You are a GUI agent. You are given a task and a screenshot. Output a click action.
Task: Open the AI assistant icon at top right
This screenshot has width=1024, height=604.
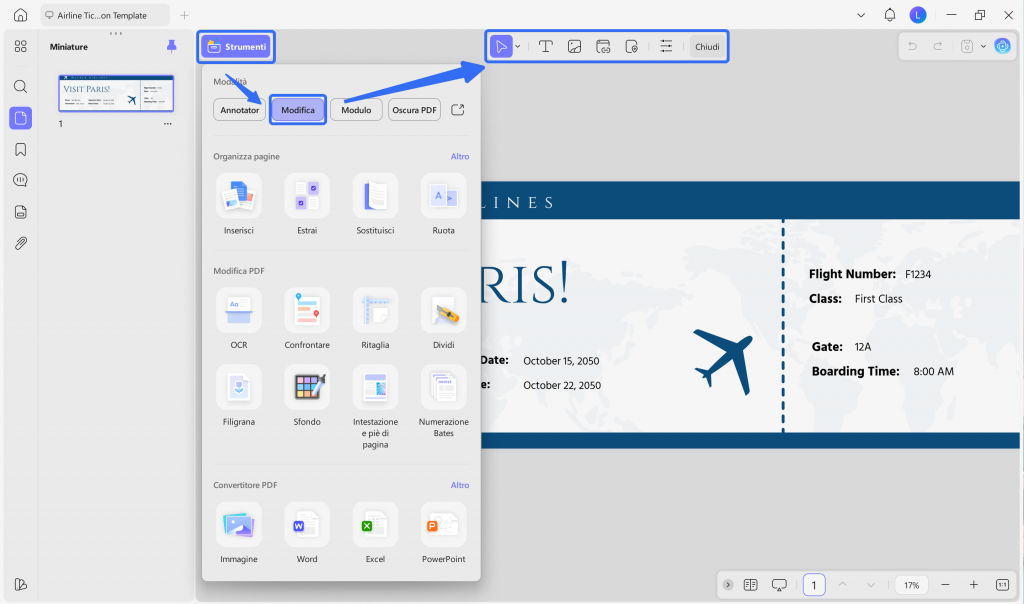pos(1002,46)
